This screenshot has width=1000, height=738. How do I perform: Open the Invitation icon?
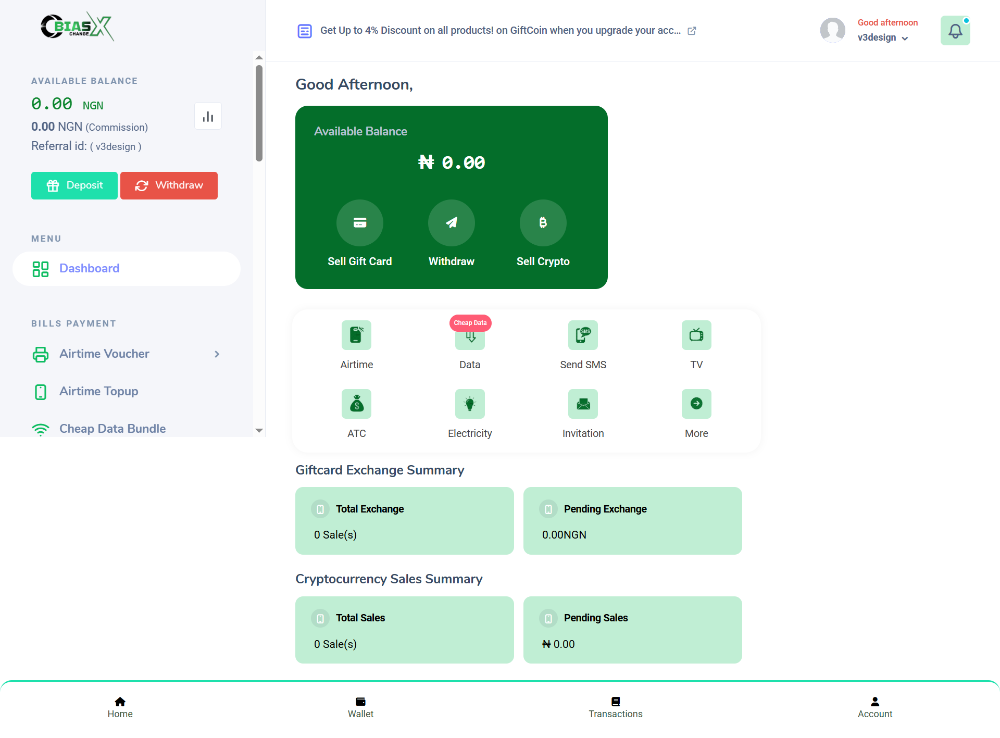tap(583, 404)
